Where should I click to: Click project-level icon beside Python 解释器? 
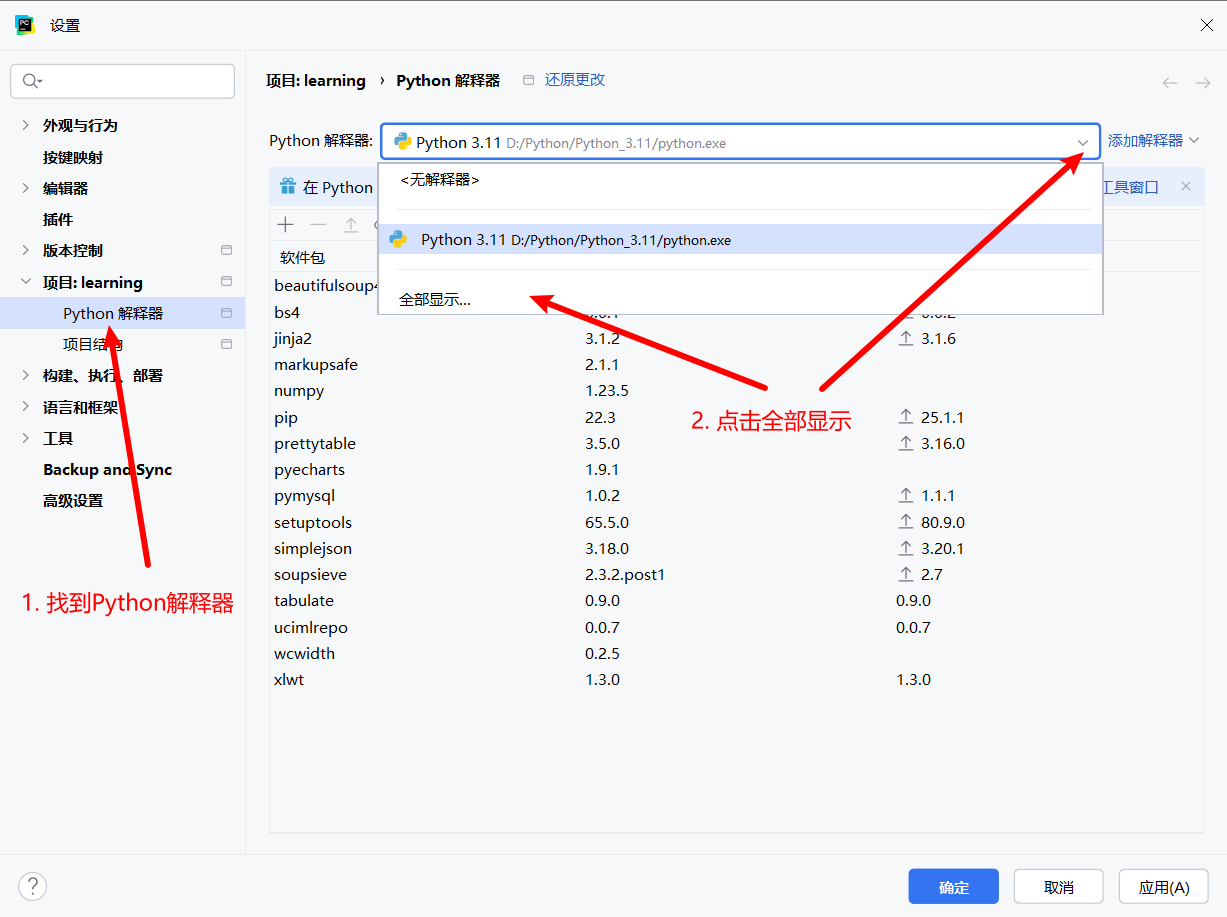click(226, 313)
